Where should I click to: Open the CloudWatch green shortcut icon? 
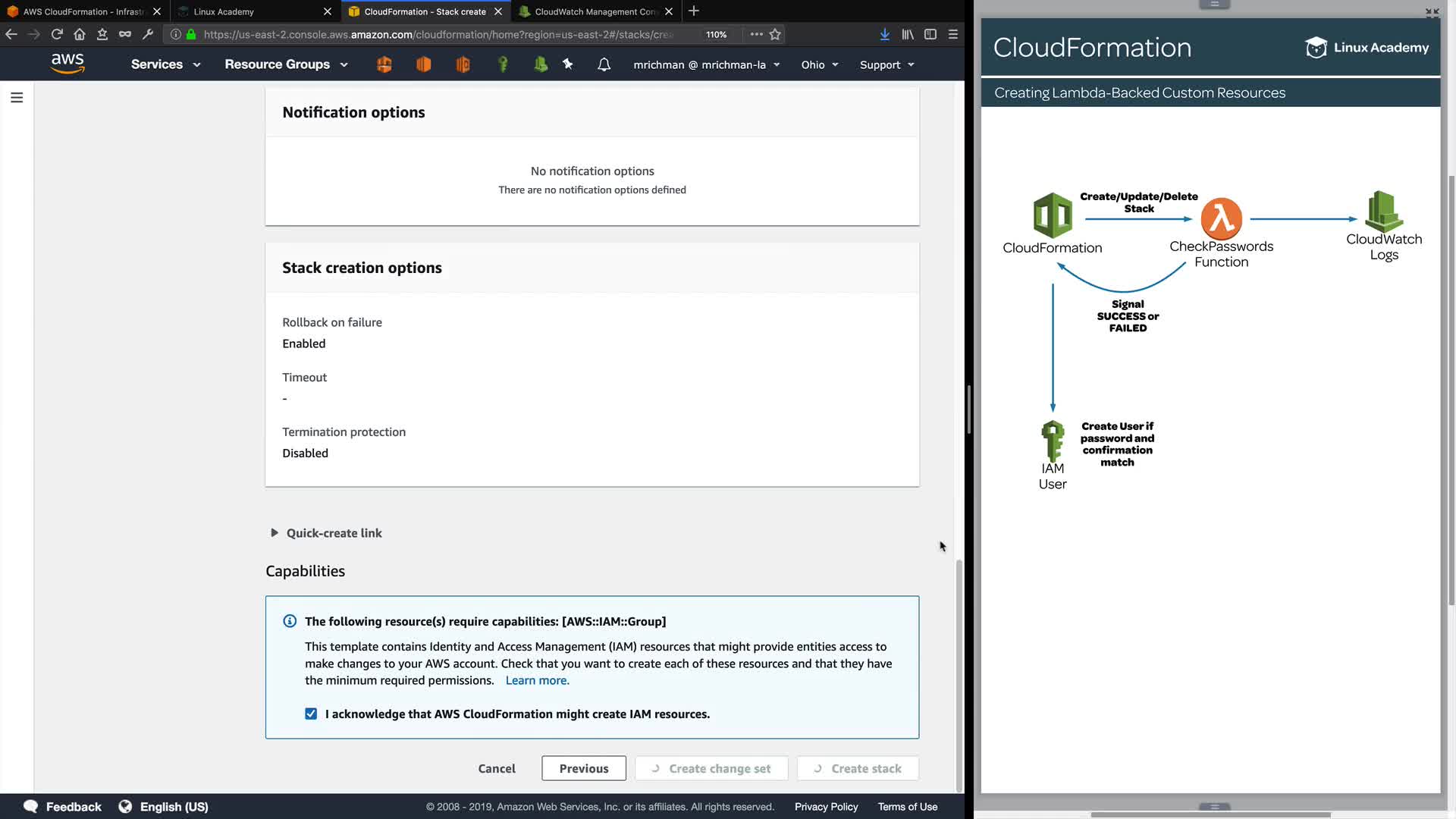pyautogui.click(x=541, y=64)
